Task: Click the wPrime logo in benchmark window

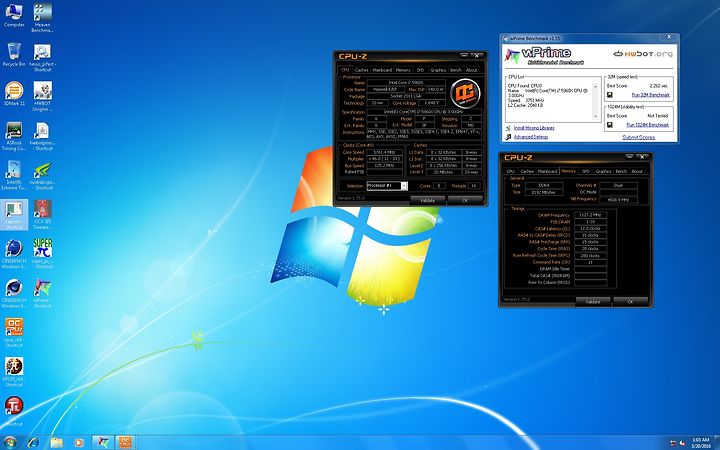Action: point(544,55)
